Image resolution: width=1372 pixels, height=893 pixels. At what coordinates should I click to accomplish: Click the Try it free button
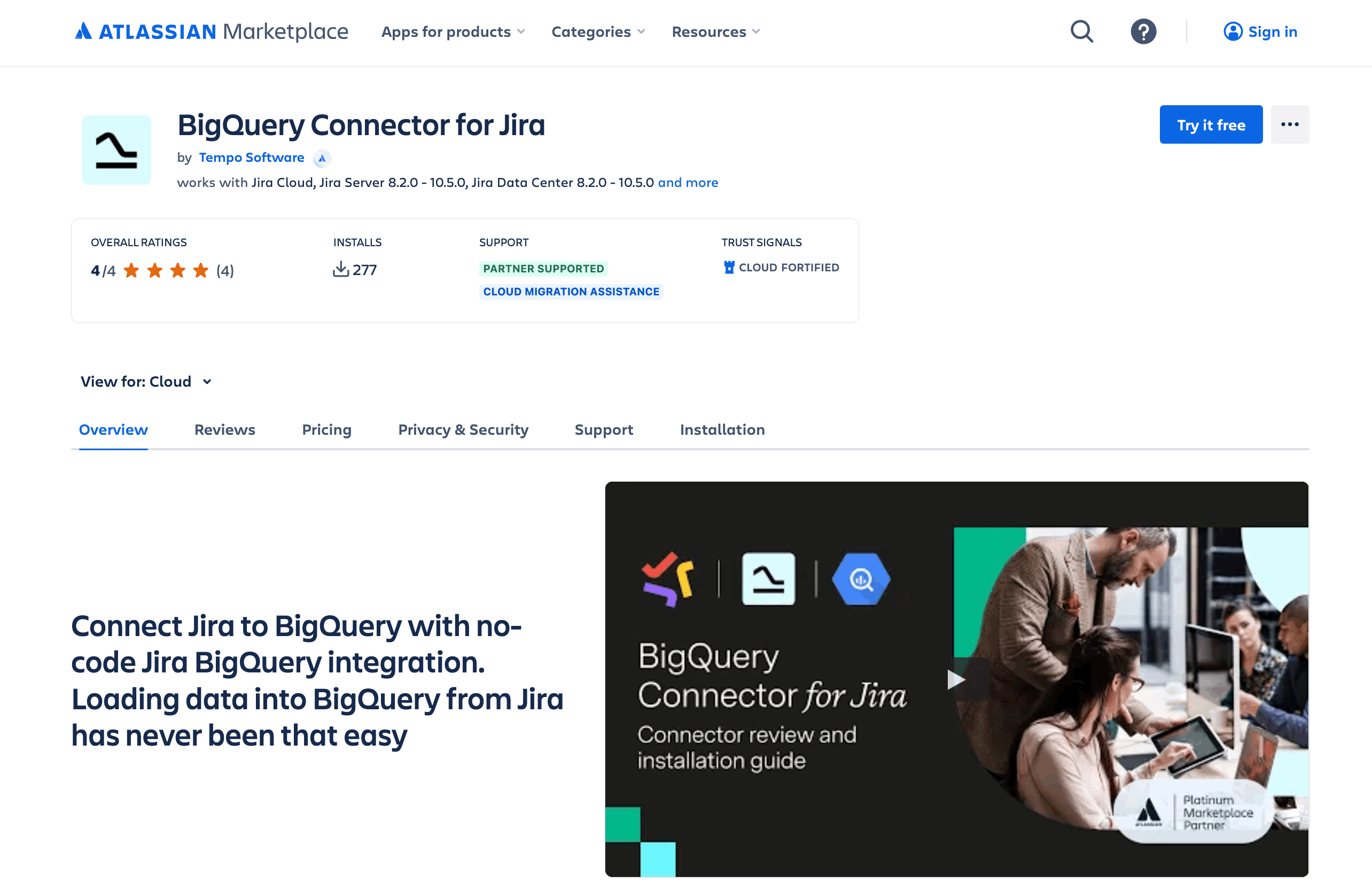pos(1211,124)
